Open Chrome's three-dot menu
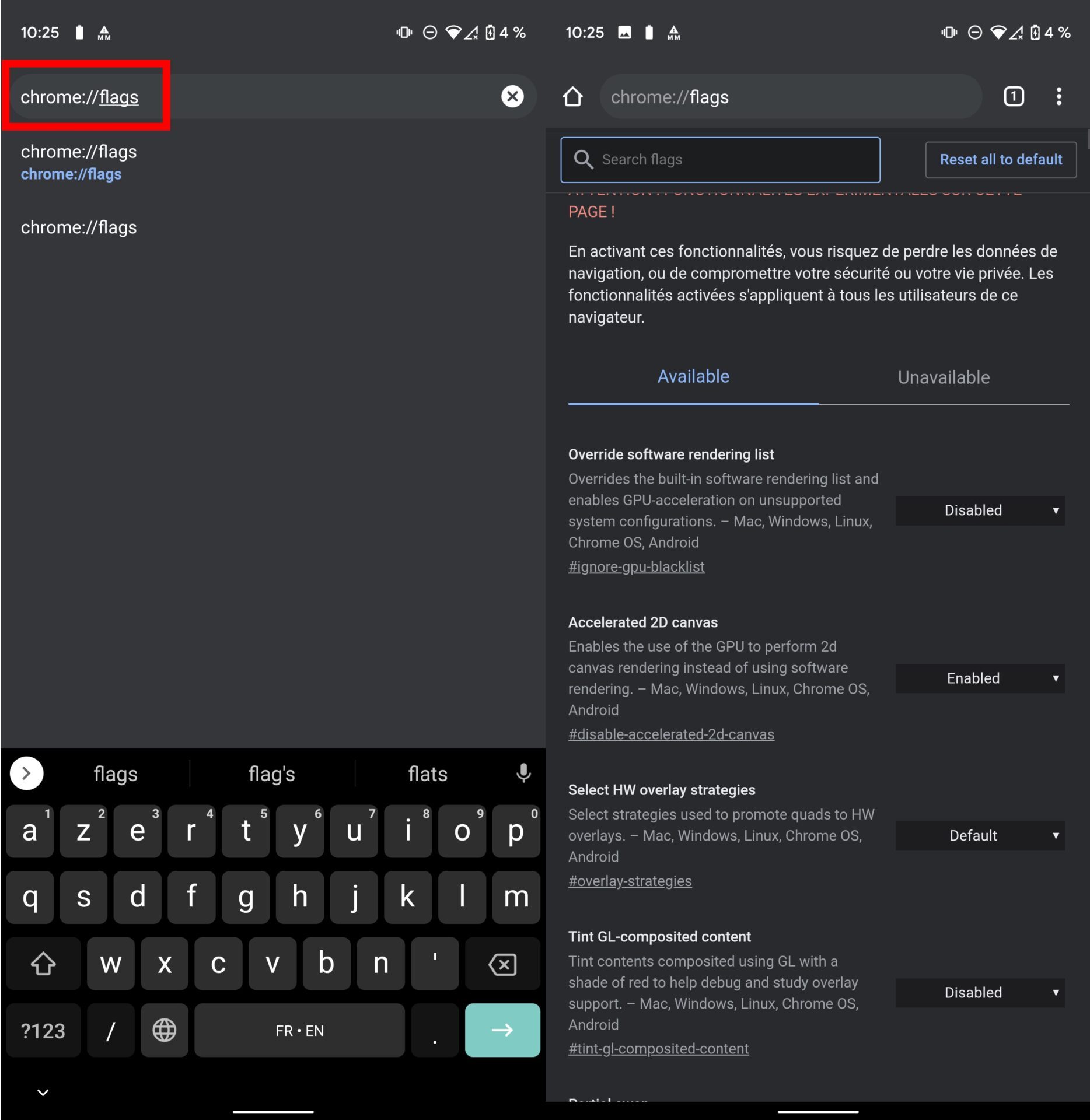Image resolution: width=1090 pixels, height=1120 pixels. (1058, 96)
